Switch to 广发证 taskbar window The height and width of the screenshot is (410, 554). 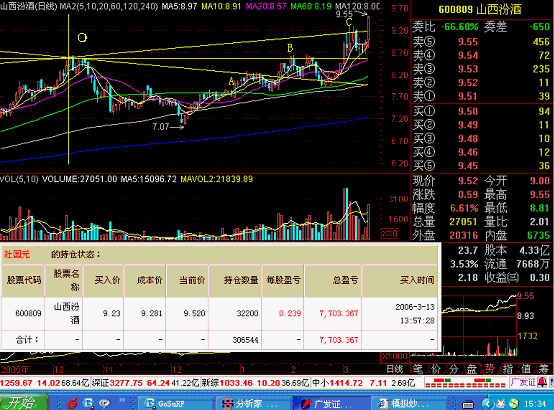point(331,403)
